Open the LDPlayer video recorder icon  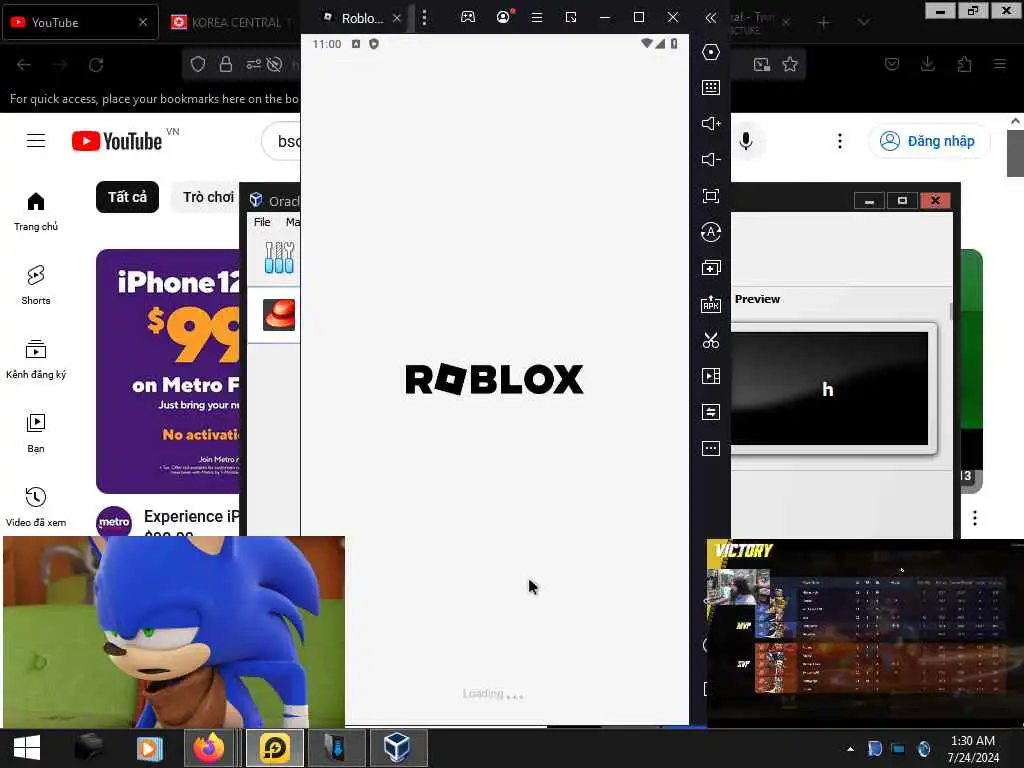point(711,376)
